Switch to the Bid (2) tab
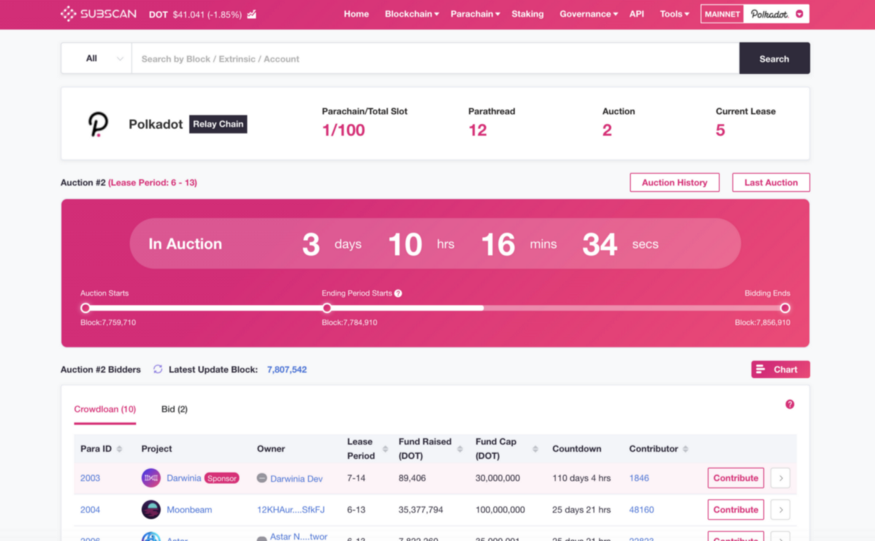Viewport: 875px width, 541px height. (x=174, y=409)
